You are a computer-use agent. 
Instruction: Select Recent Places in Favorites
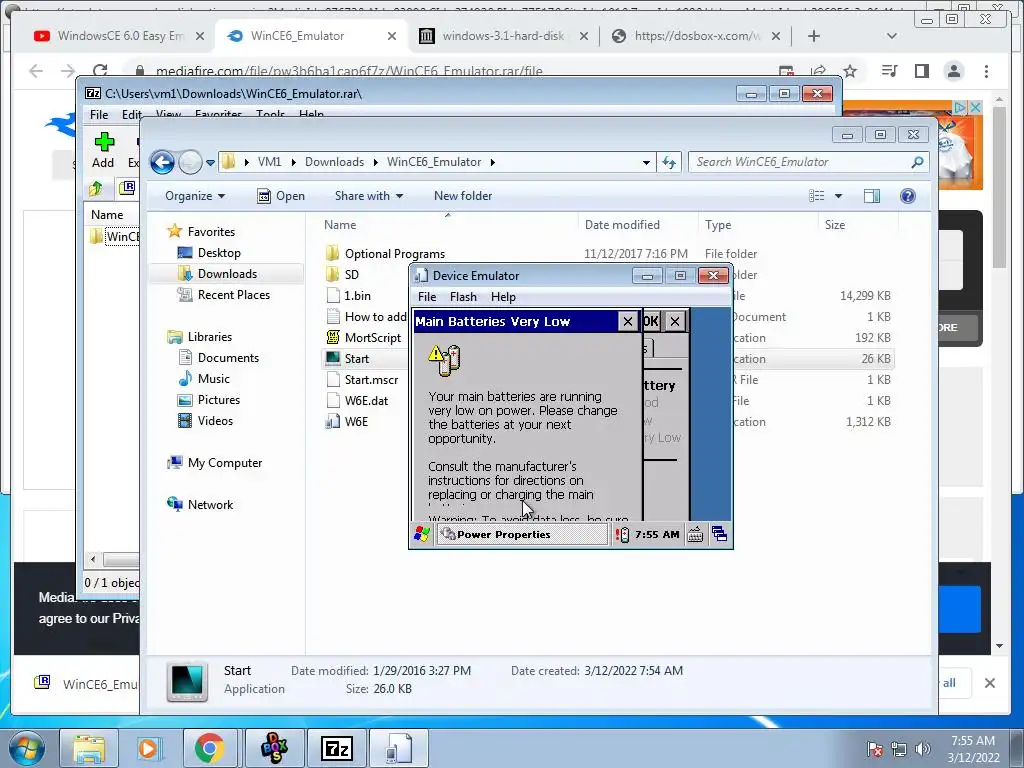click(x=234, y=295)
